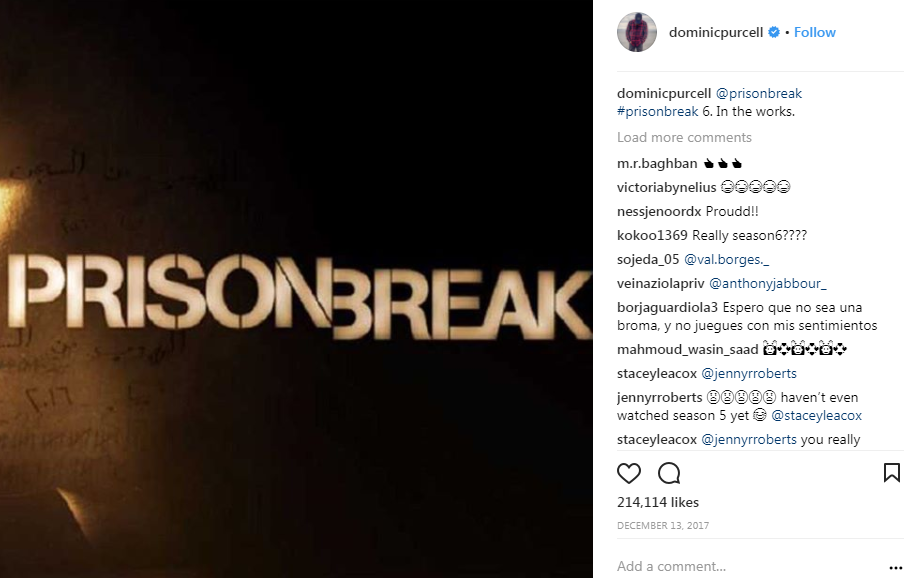Screen dimensions: 909x578
Task: Open the @anthonyjabbour_ mention
Action: click(768, 283)
